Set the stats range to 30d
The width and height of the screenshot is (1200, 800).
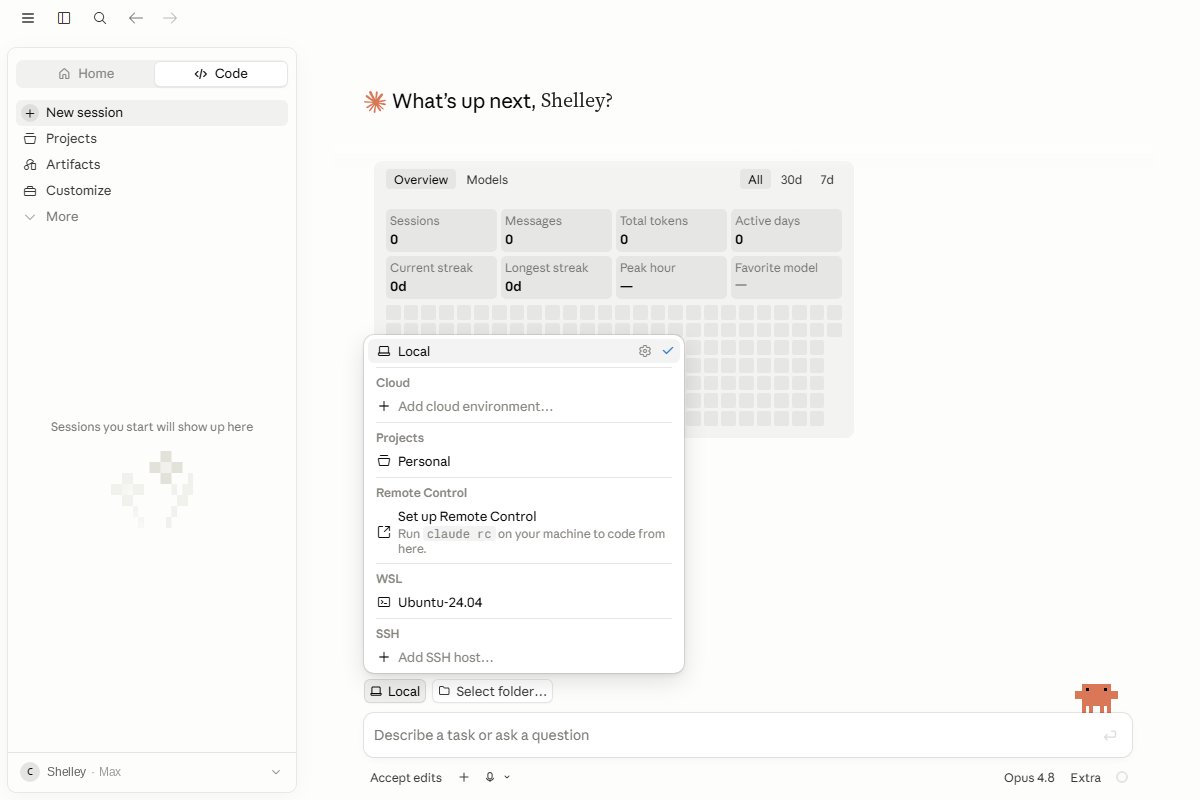click(791, 180)
